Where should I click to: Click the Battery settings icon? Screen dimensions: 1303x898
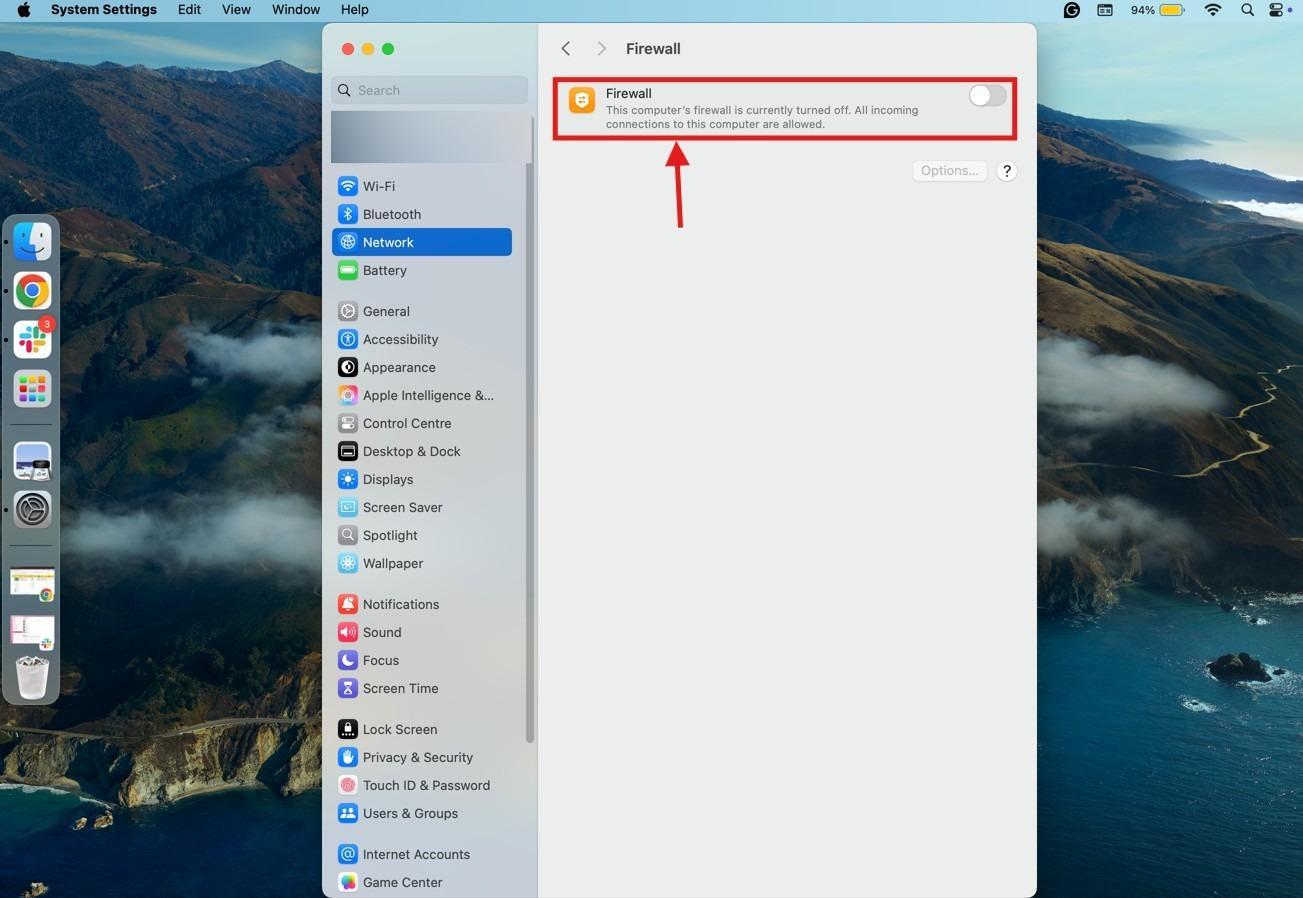[x=347, y=270]
